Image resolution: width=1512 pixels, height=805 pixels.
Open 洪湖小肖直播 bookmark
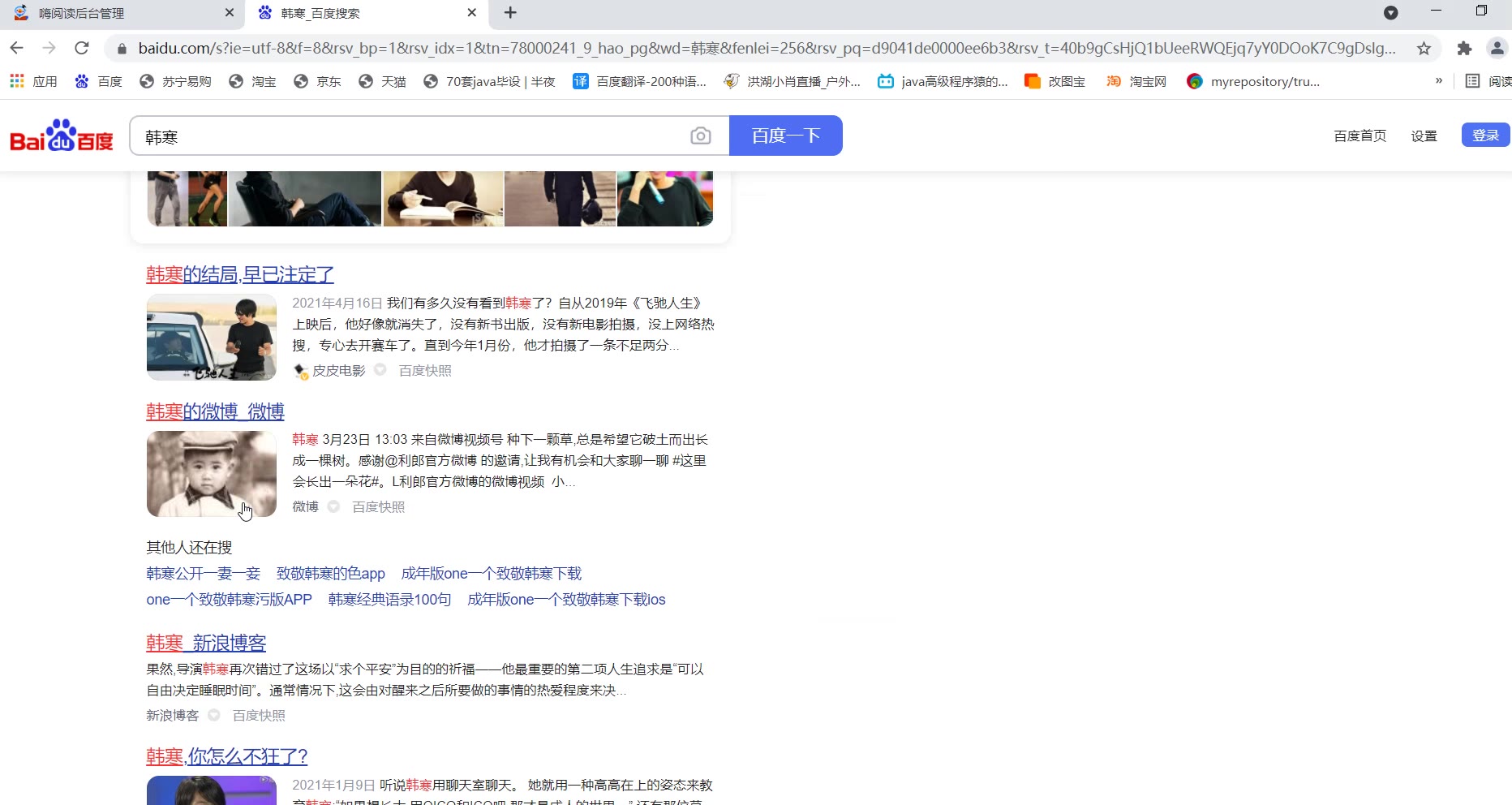coord(792,81)
